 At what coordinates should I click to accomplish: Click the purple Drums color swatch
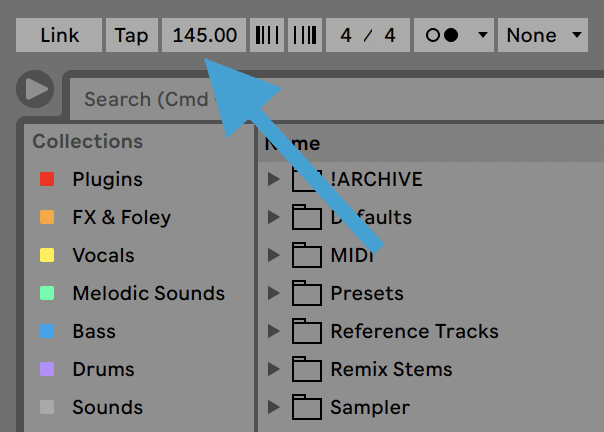(47, 369)
